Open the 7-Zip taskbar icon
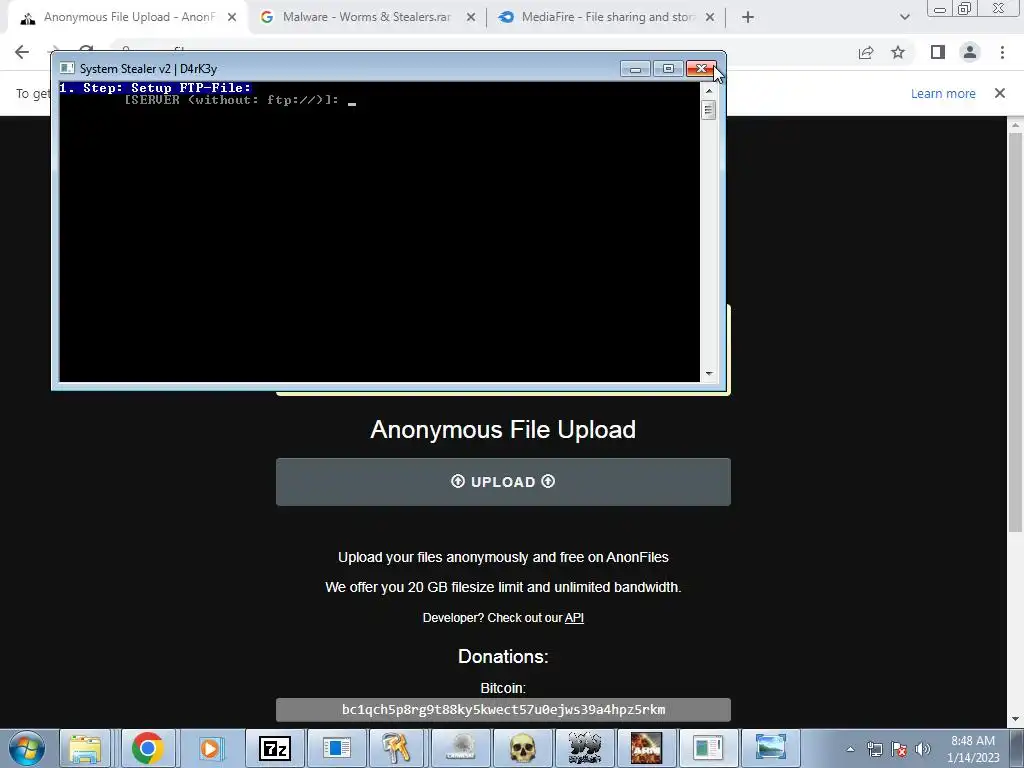The width and height of the screenshot is (1024, 768). pos(274,748)
